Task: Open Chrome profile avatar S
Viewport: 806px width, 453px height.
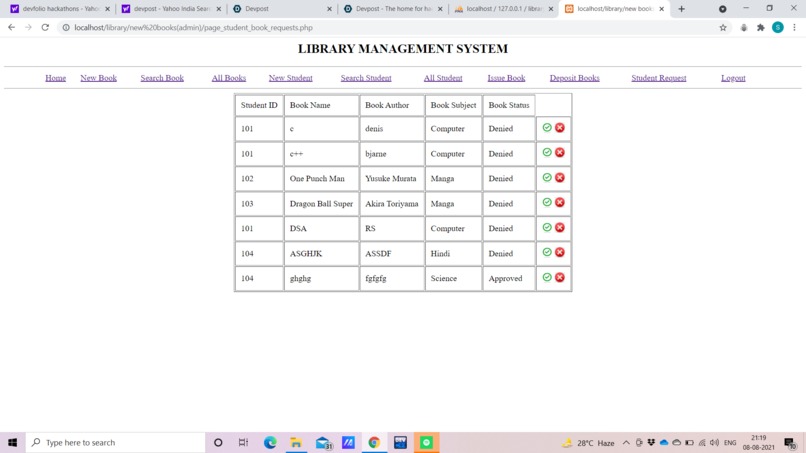Action: click(778, 28)
